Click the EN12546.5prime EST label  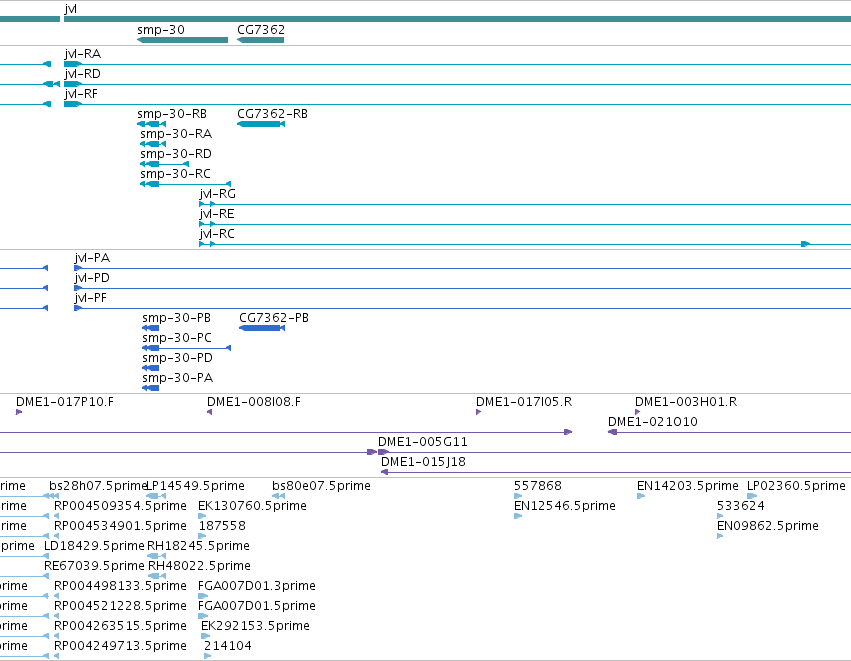(x=565, y=506)
